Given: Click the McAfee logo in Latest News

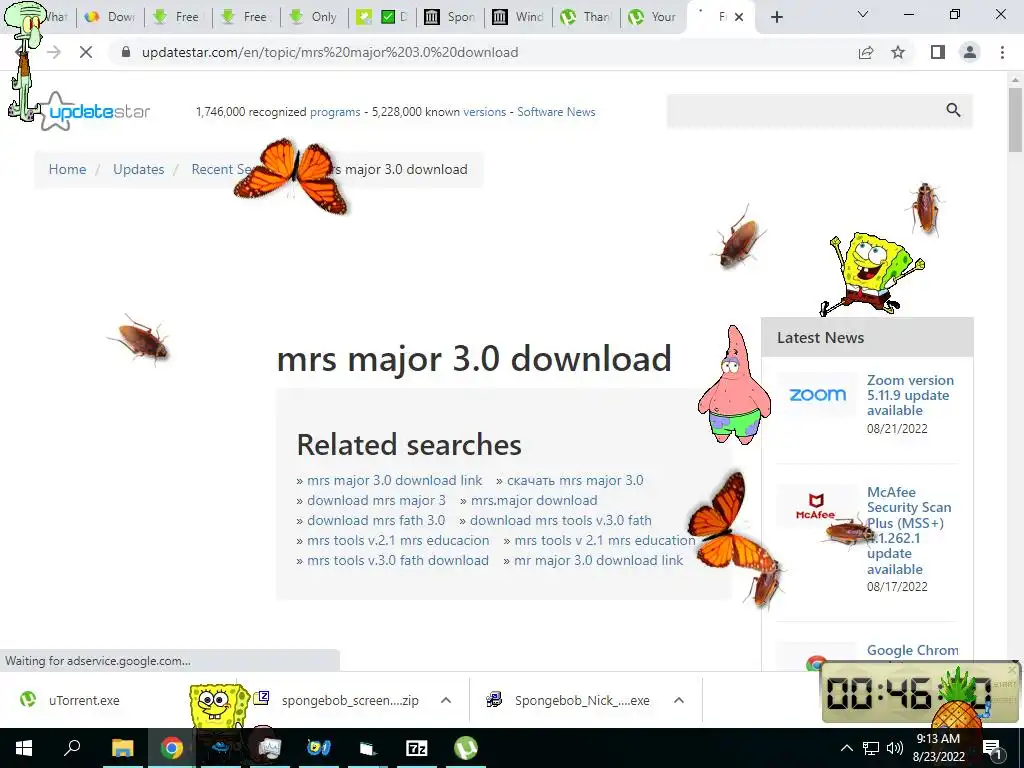Looking at the screenshot, I should point(815,506).
